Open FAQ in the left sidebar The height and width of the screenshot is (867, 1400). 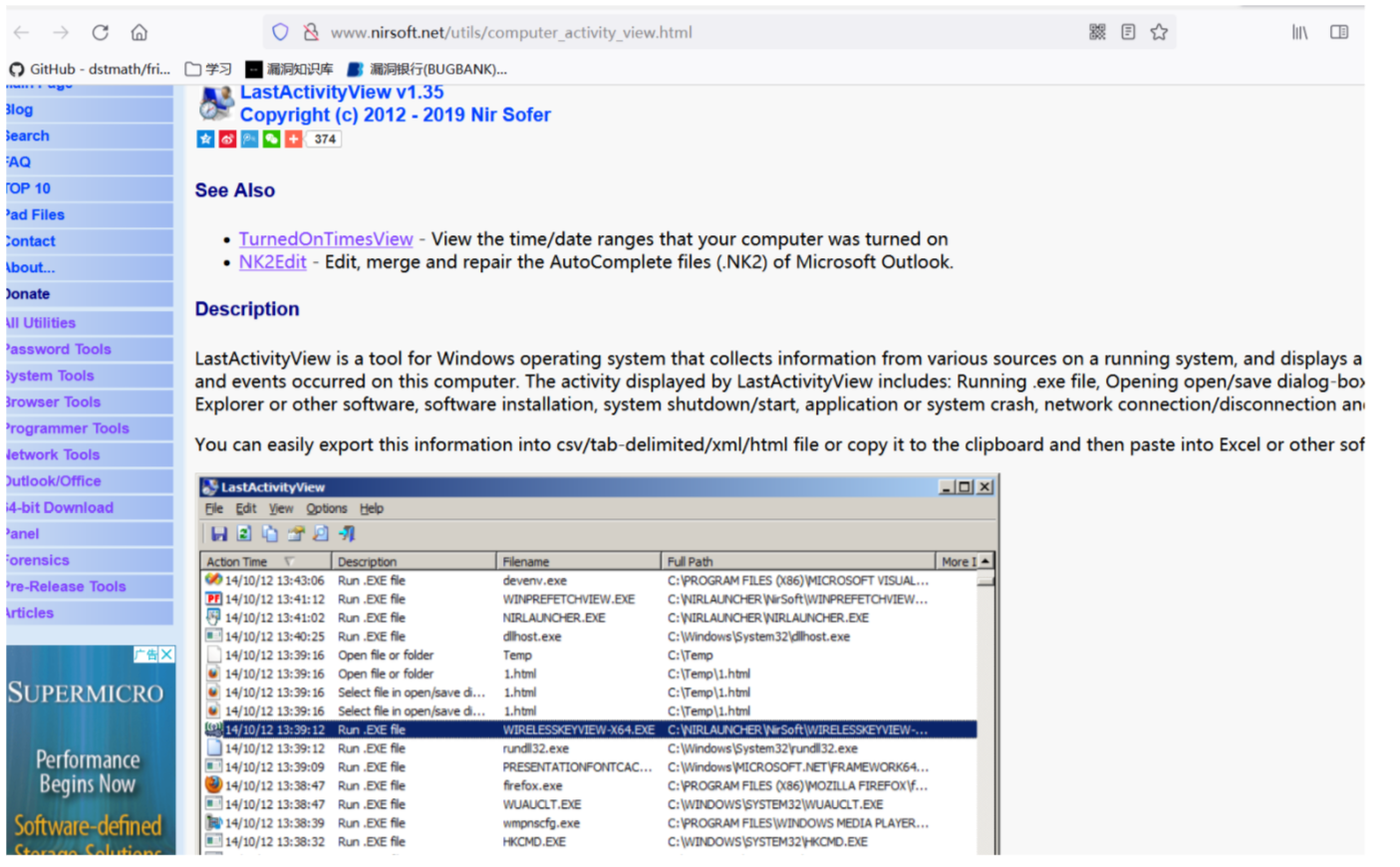tap(89, 161)
